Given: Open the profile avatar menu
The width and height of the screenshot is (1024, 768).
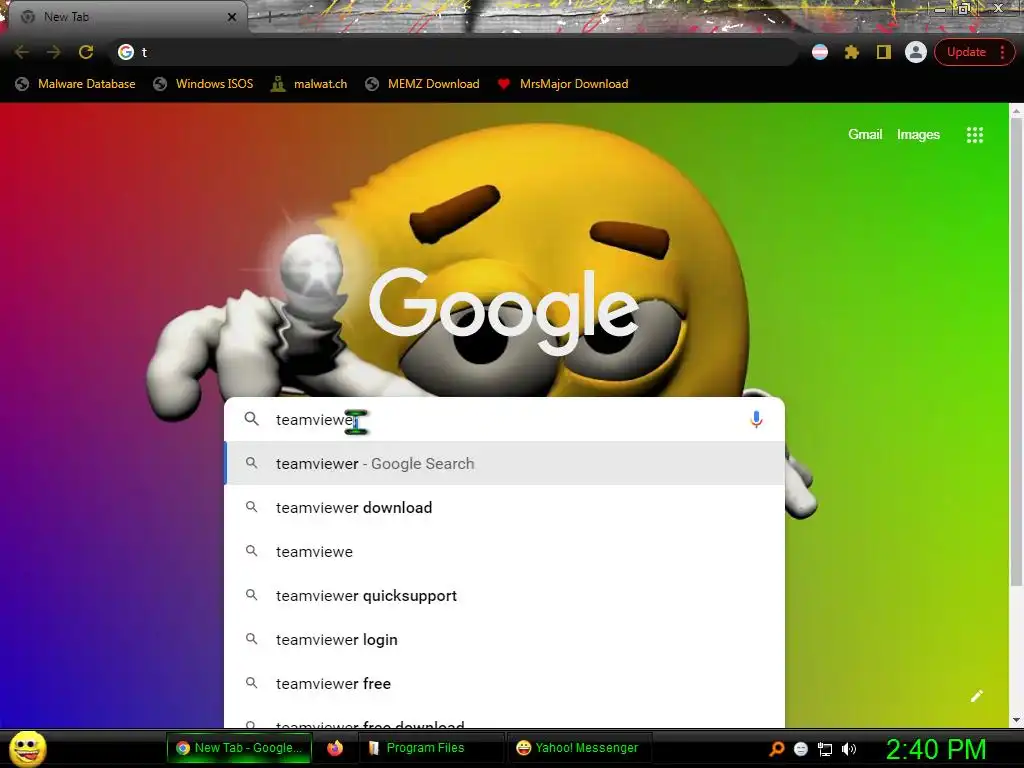Looking at the screenshot, I should tap(916, 52).
